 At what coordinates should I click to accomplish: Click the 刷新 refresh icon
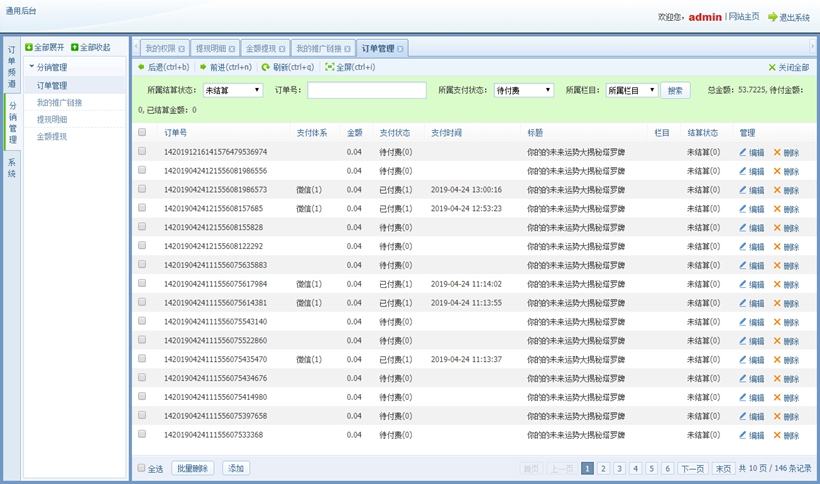266,67
